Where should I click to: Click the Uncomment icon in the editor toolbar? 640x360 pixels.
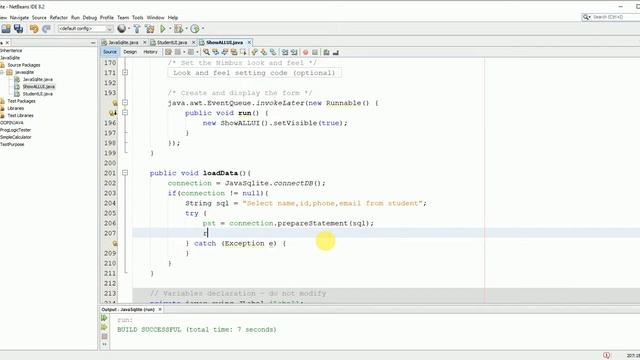point(336,52)
